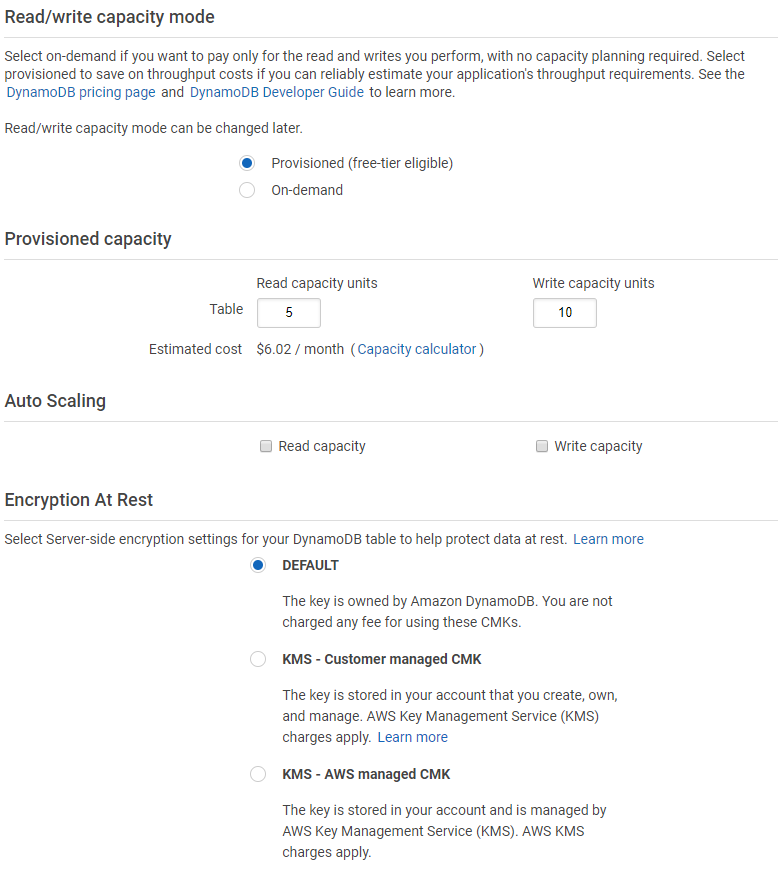Image resolution: width=783 pixels, height=896 pixels.
Task: Click the $6.02 / month estimated cost text
Action: (x=300, y=349)
